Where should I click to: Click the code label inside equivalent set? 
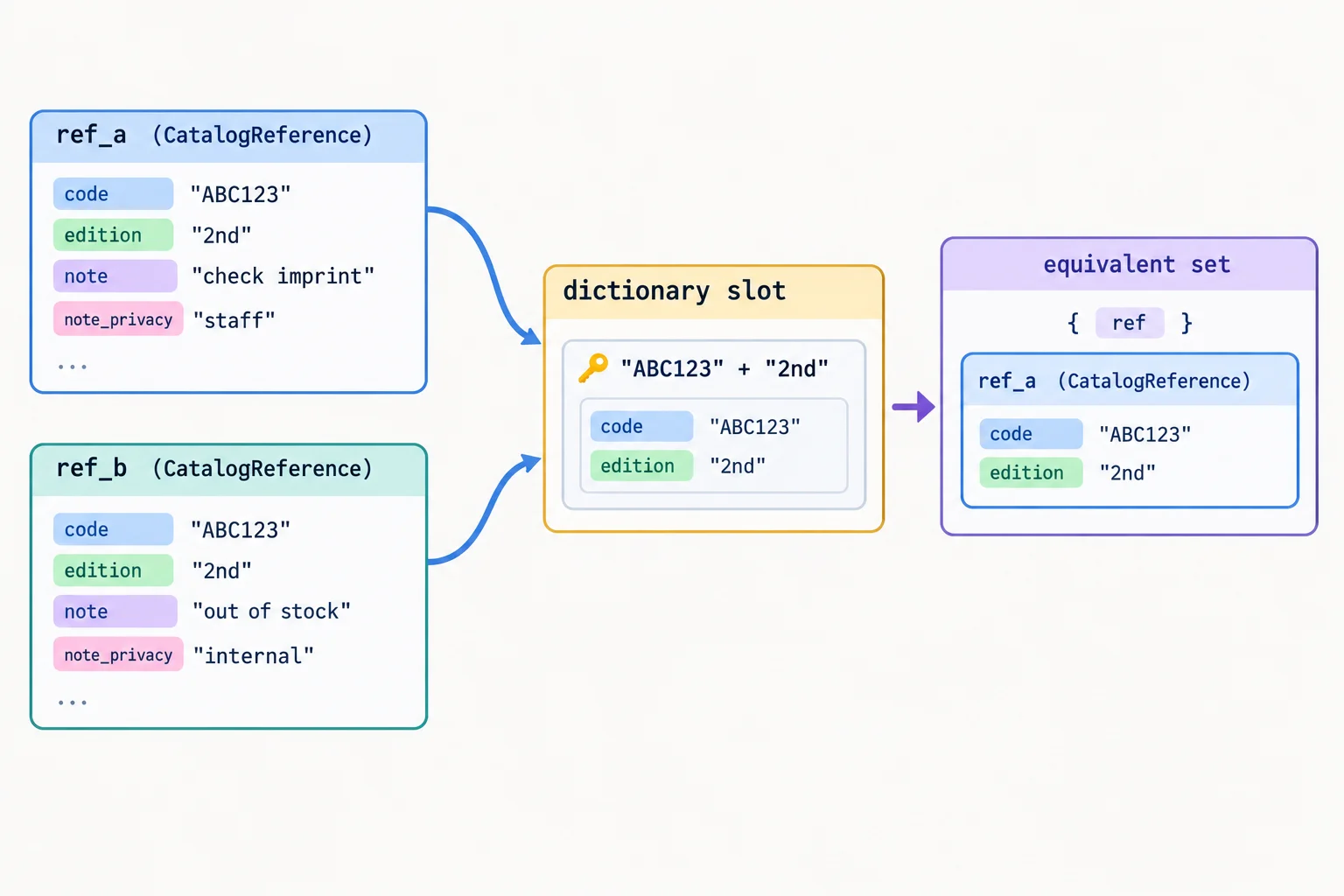(x=1031, y=434)
